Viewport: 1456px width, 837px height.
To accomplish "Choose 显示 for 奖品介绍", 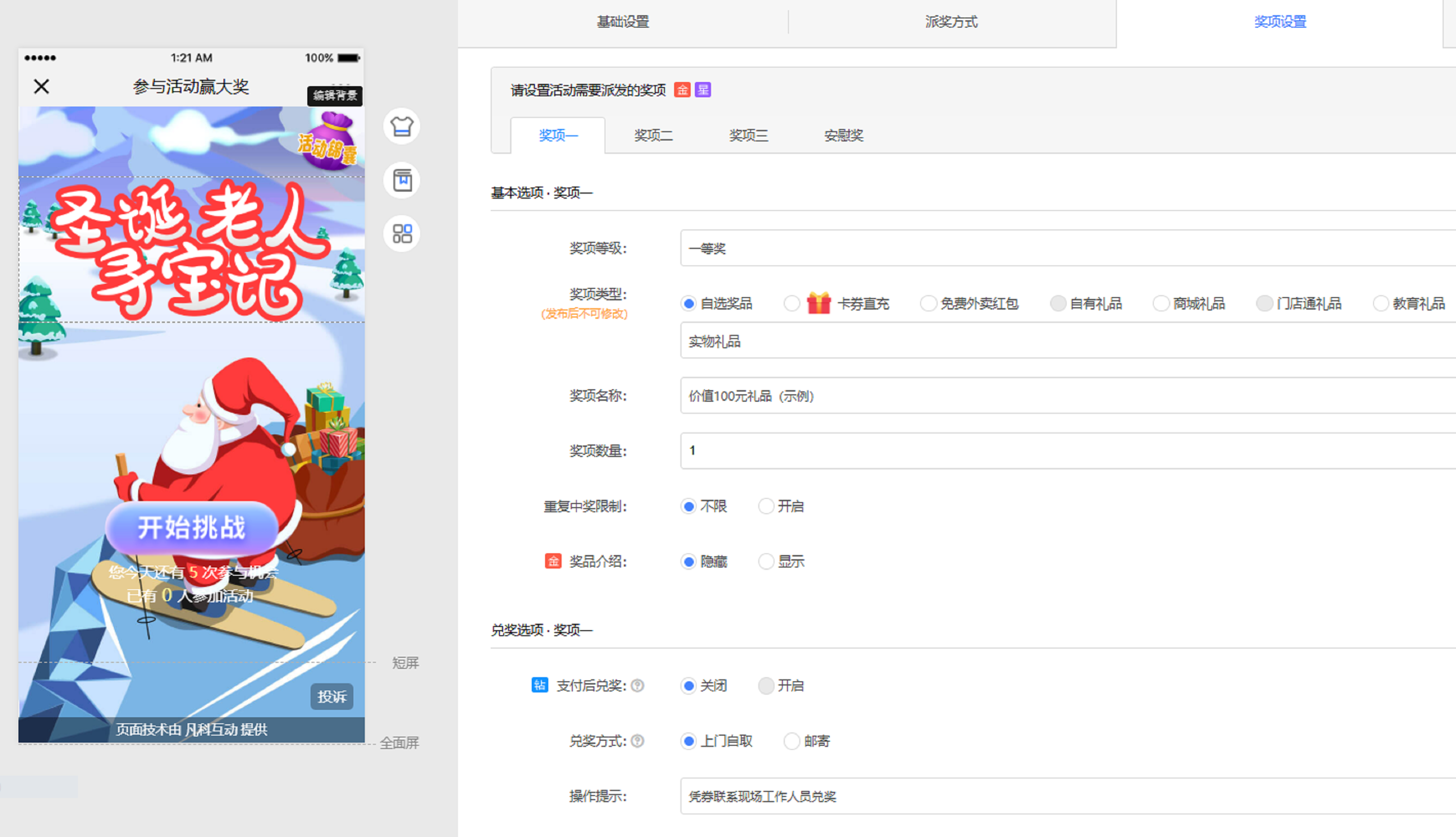I will tap(766, 562).
